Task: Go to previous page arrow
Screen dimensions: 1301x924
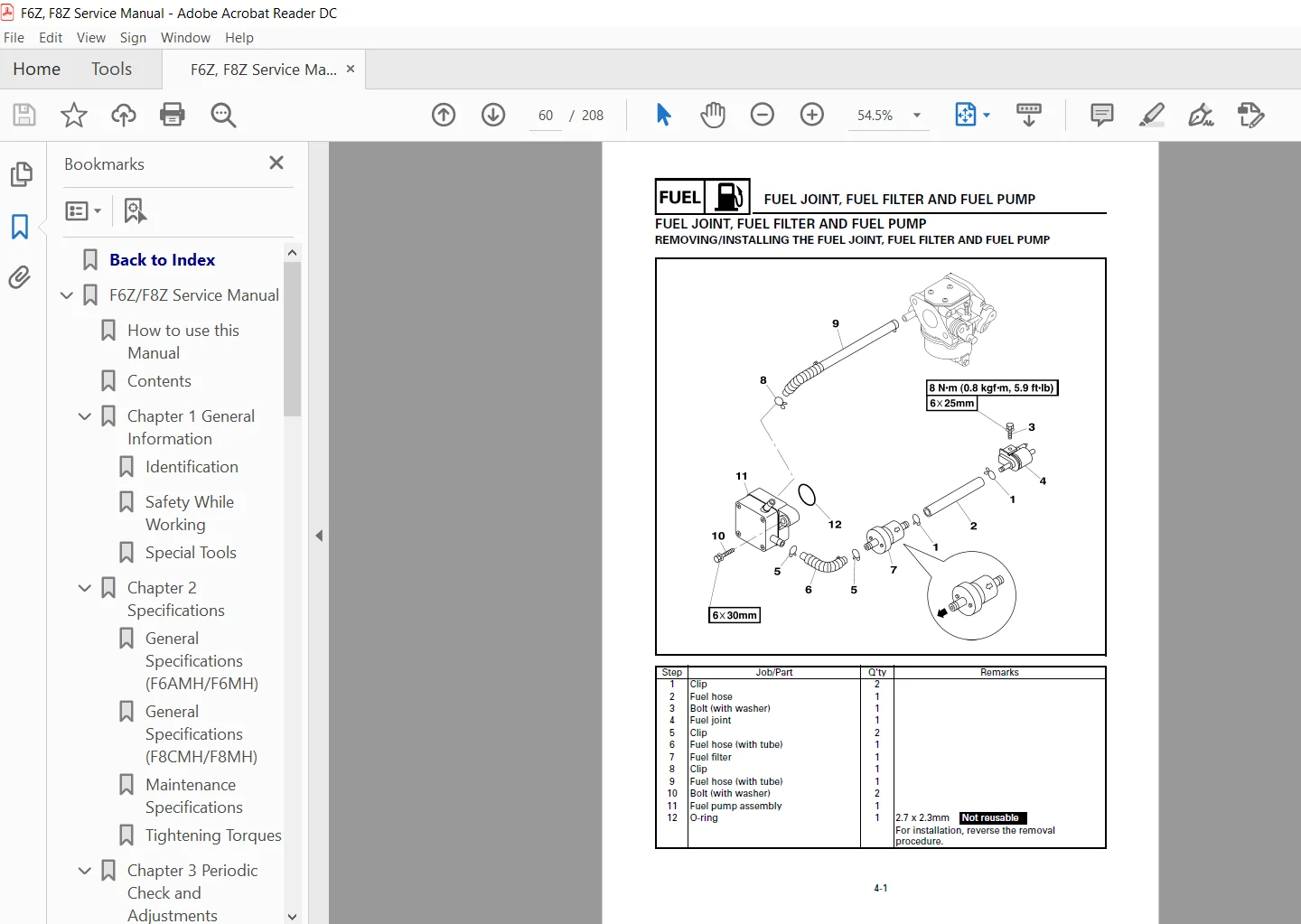Action: pos(444,115)
